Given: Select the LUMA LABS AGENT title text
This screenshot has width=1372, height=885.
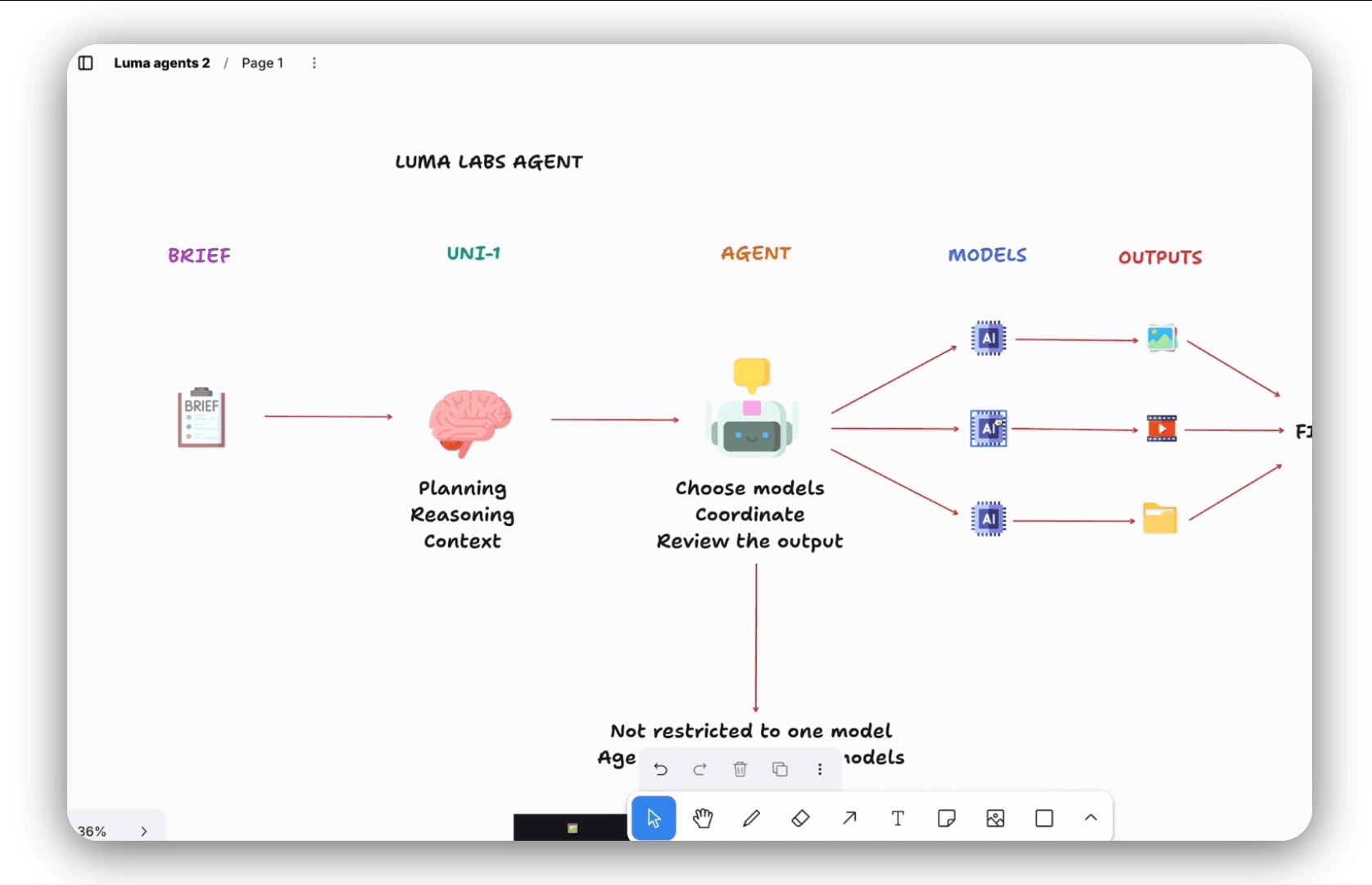Looking at the screenshot, I should pyautogui.click(x=489, y=162).
